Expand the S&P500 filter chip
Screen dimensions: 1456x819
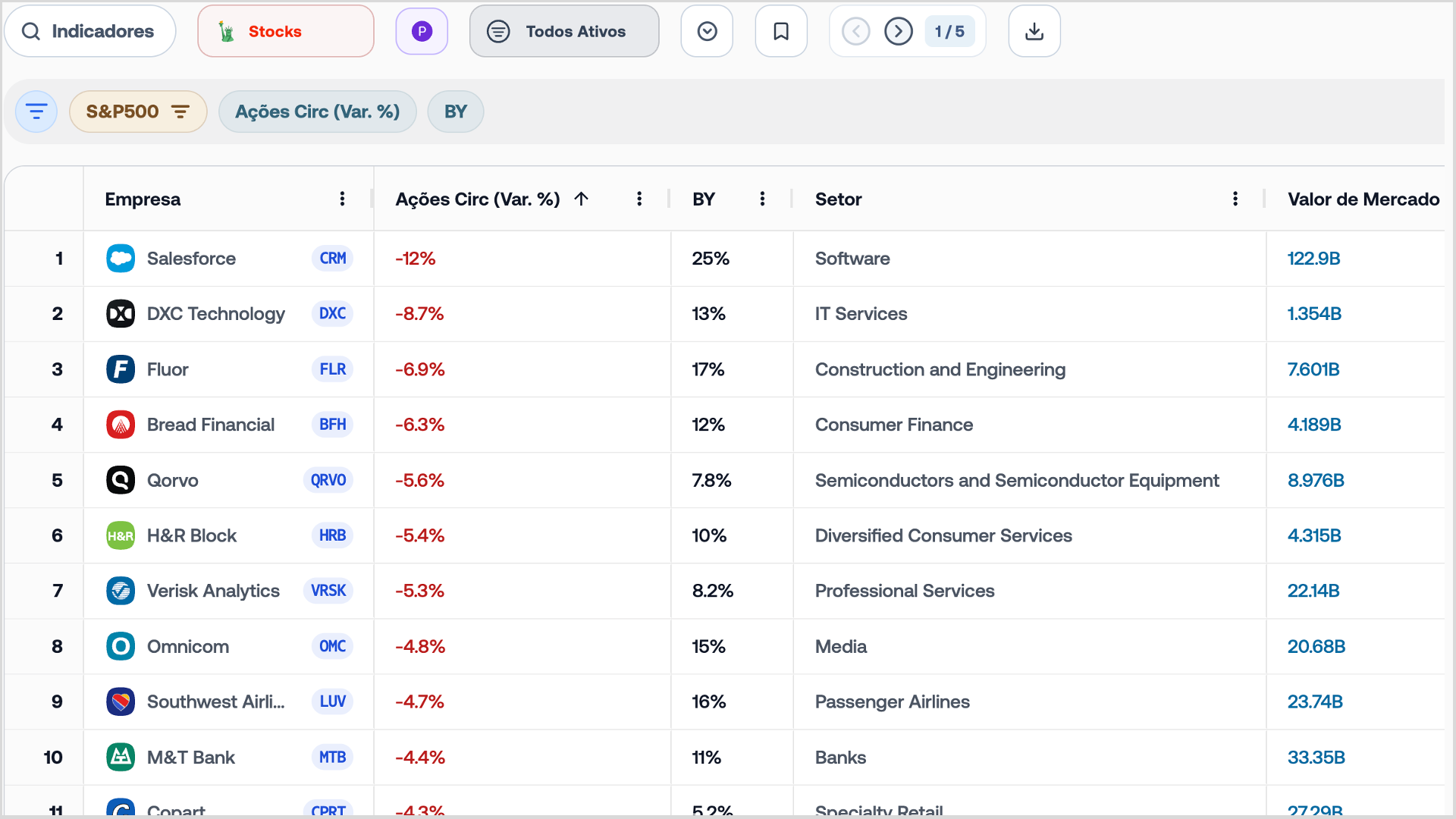coord(138,111)
